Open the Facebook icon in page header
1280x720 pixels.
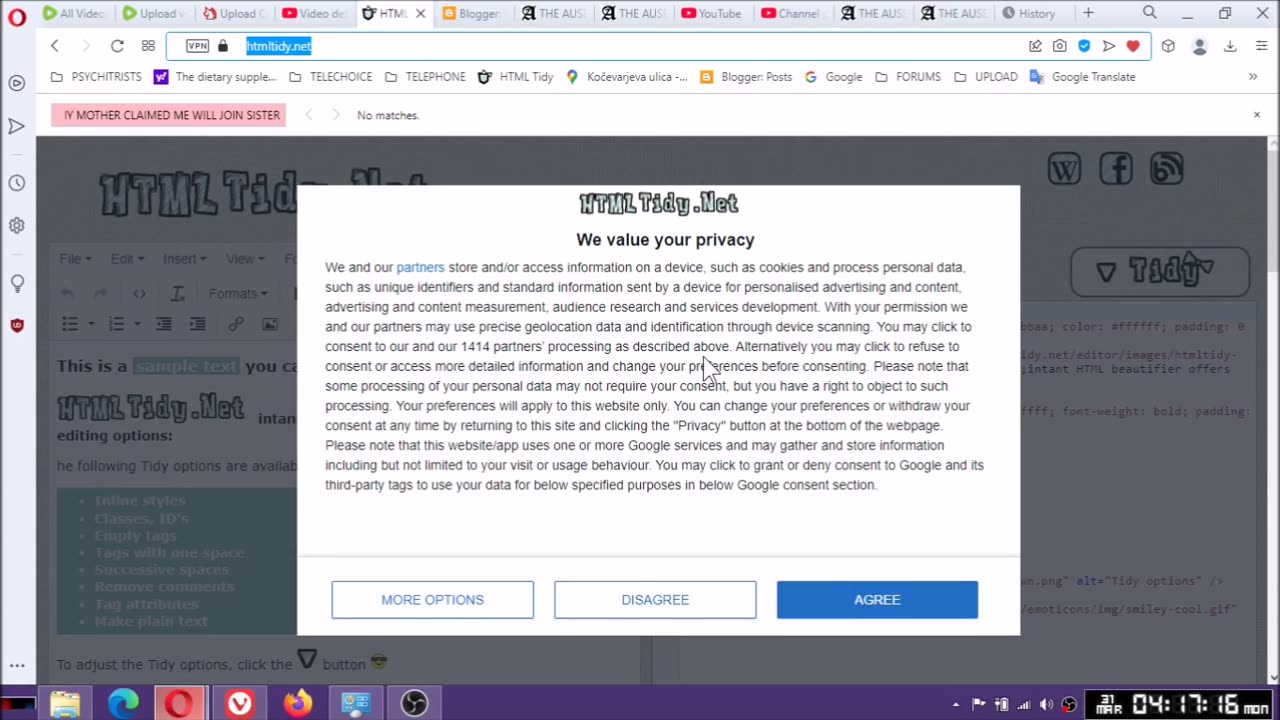[1115, 170]
